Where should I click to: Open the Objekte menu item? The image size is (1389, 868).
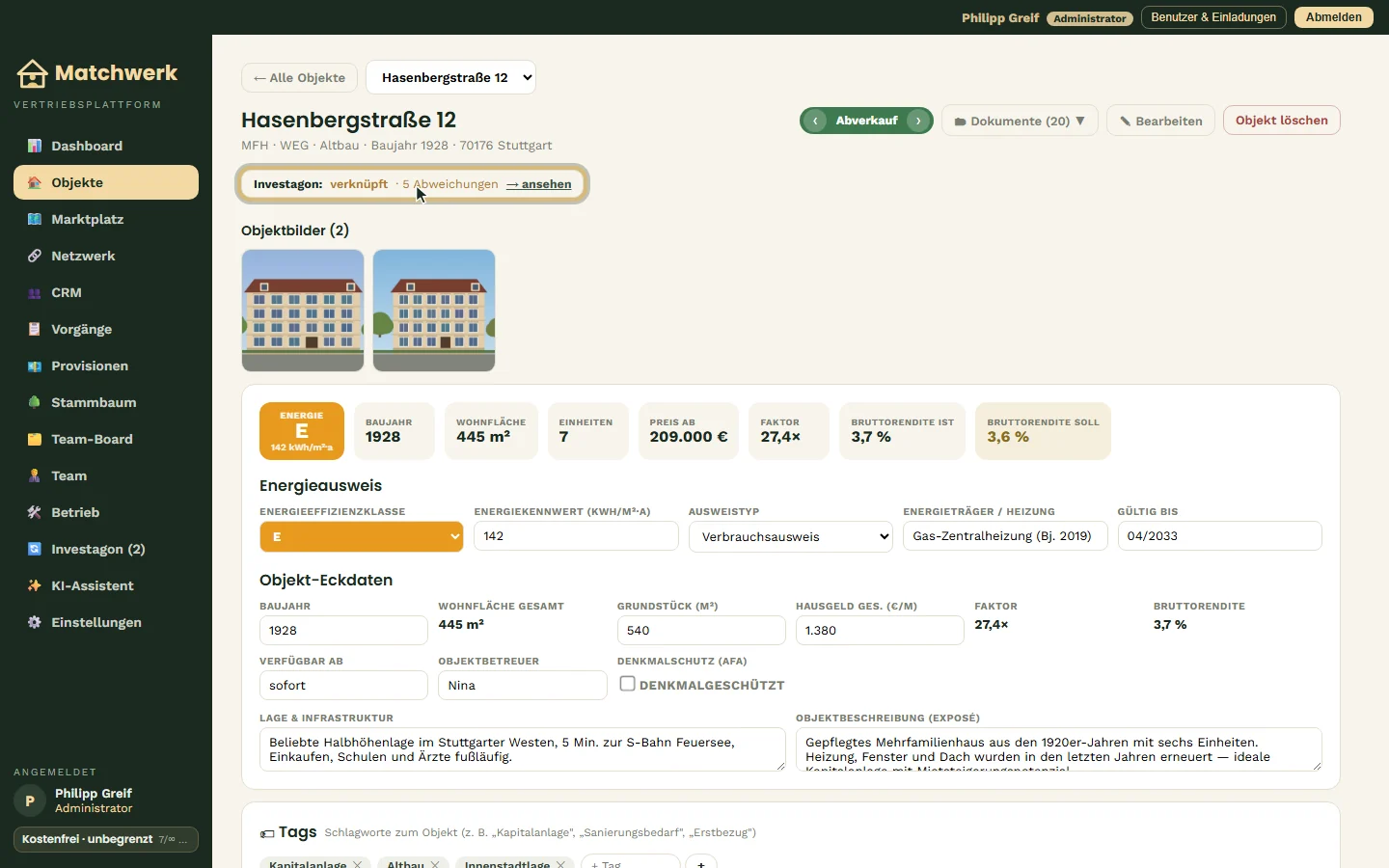106,182
